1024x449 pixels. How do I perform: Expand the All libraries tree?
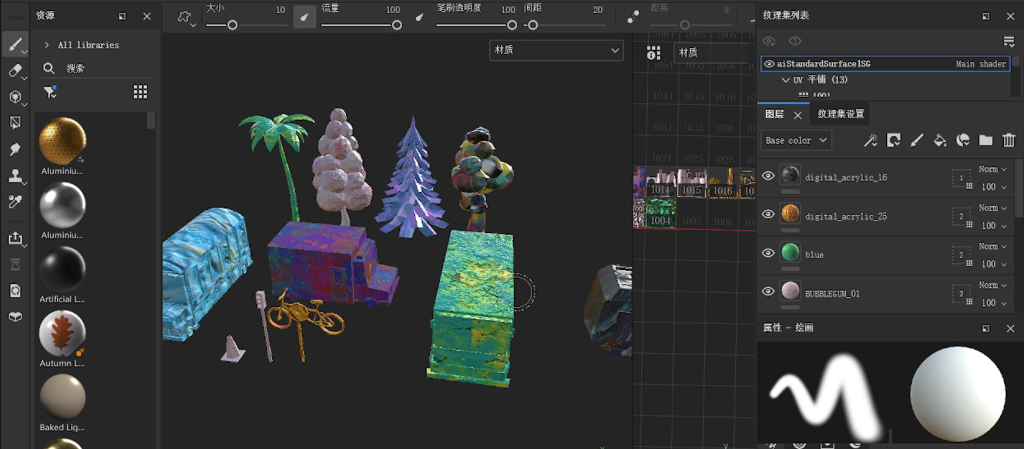47,45
